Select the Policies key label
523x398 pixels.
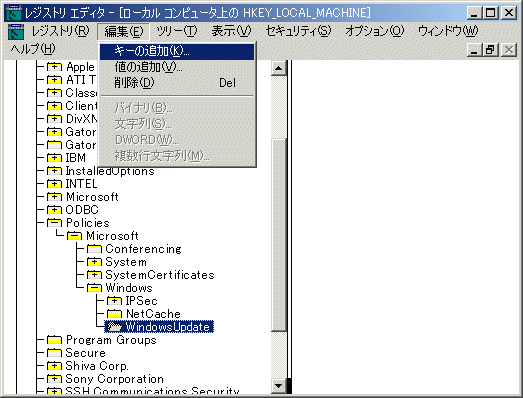coord(88,223)
